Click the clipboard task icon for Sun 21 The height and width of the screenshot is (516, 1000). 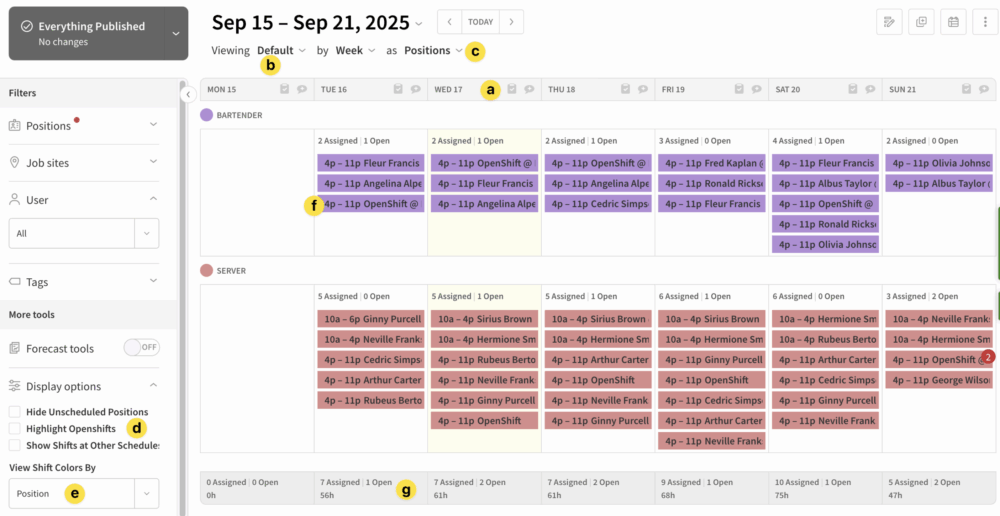pyautogui.click(x=966, y=89)
